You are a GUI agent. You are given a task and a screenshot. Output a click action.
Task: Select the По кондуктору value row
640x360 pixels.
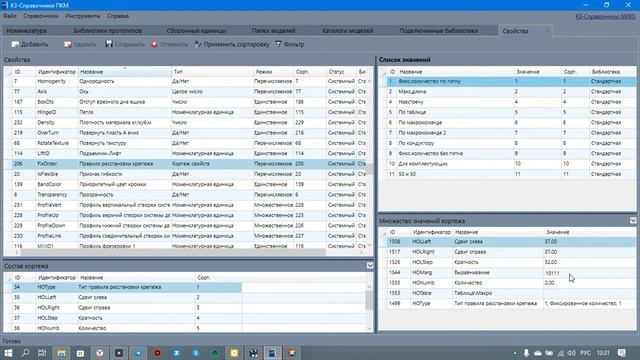click(x=507, y=143)
